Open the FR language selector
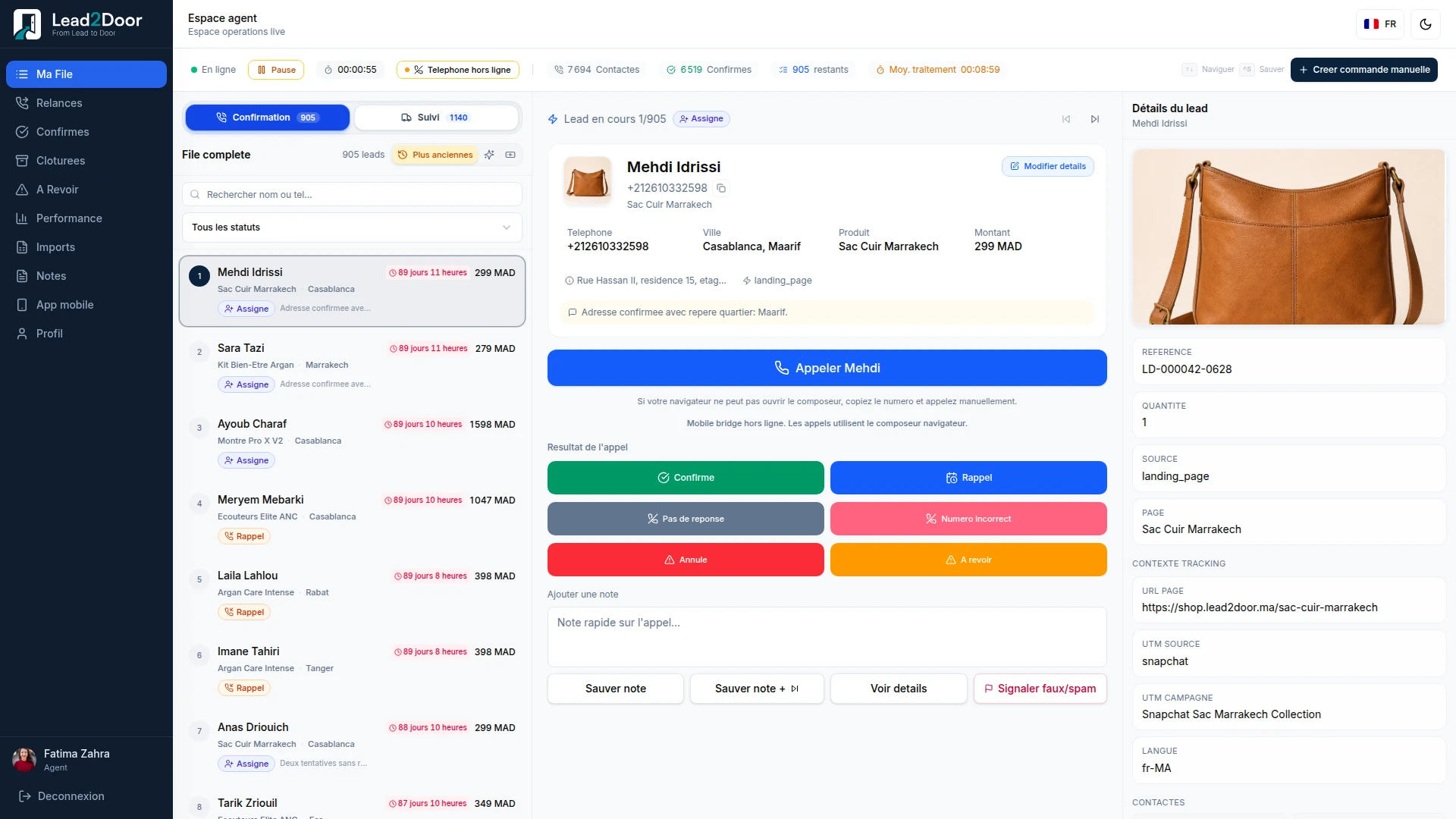1456x819 pixels. point(1380,24)
